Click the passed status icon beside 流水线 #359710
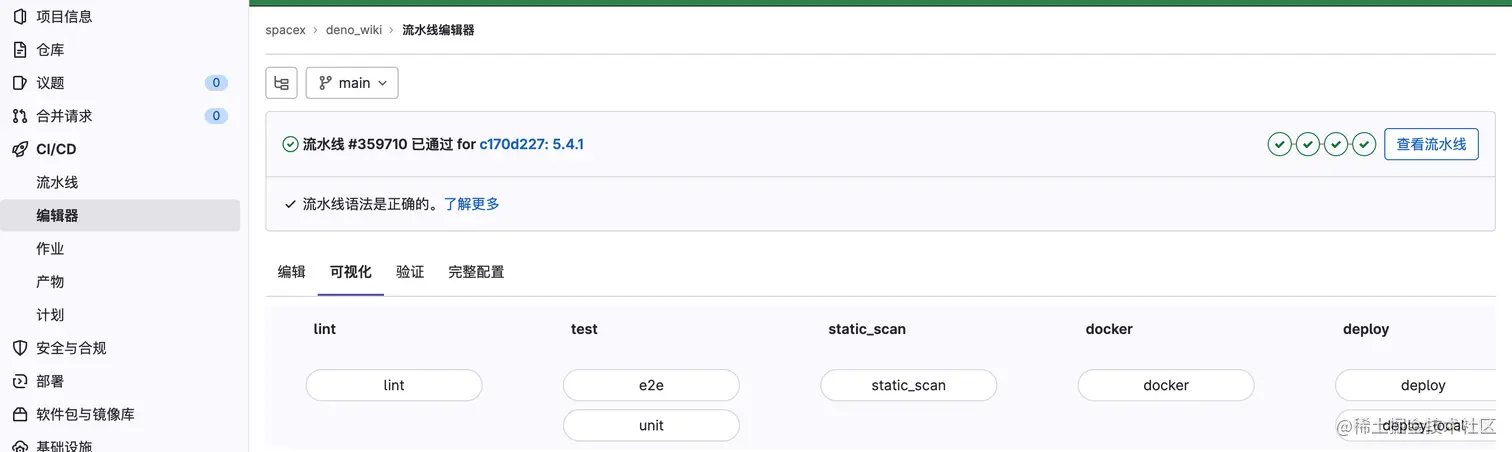1512x452 pixels. click(290, 144)
